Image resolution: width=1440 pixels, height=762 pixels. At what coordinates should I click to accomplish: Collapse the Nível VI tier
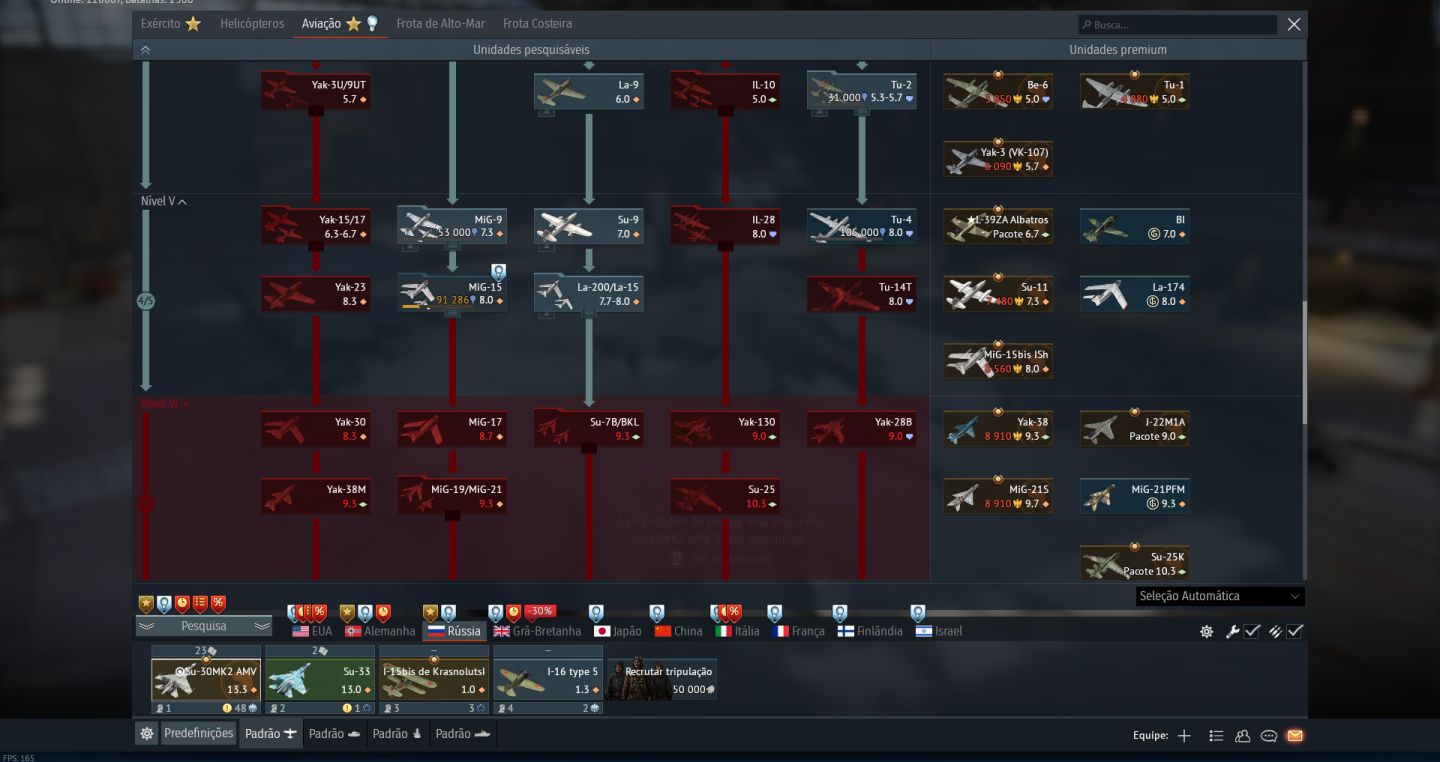(165, 404)
